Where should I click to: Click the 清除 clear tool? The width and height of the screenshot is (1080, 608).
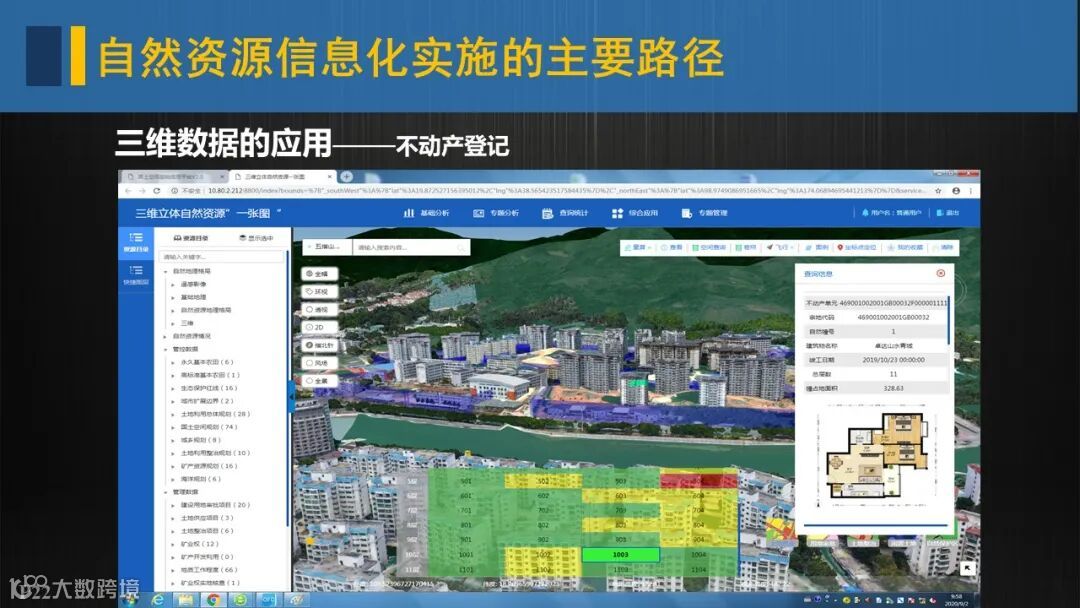tap(943, 247)
